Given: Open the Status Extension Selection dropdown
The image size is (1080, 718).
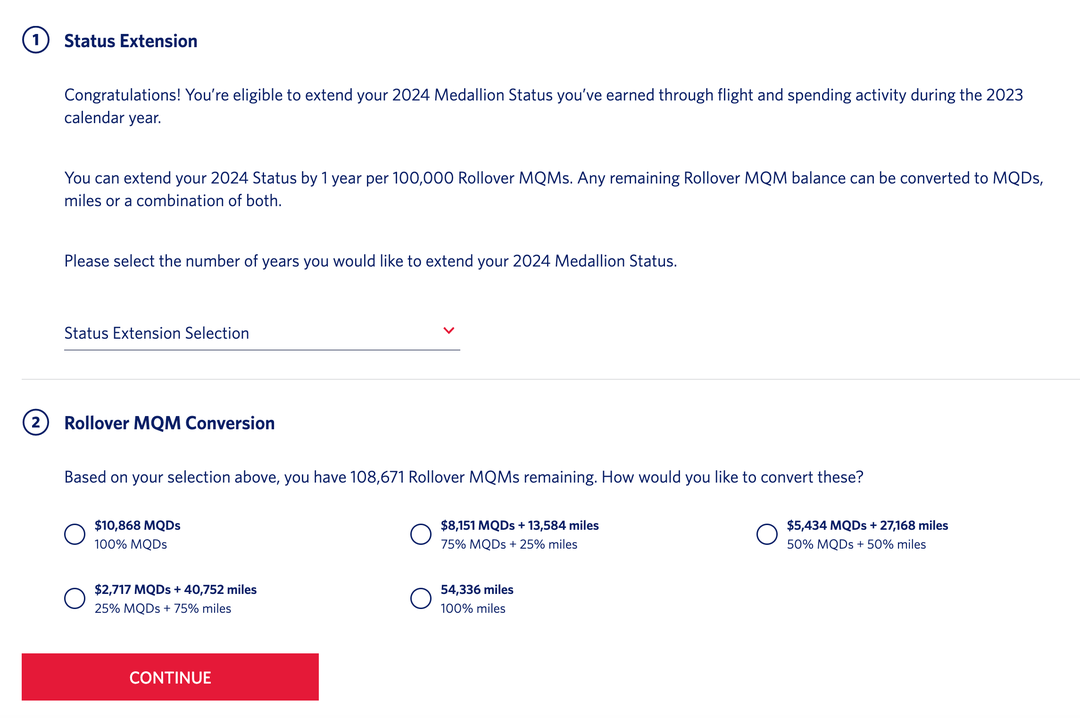Looking at the screenshot, I should point(260,333).
